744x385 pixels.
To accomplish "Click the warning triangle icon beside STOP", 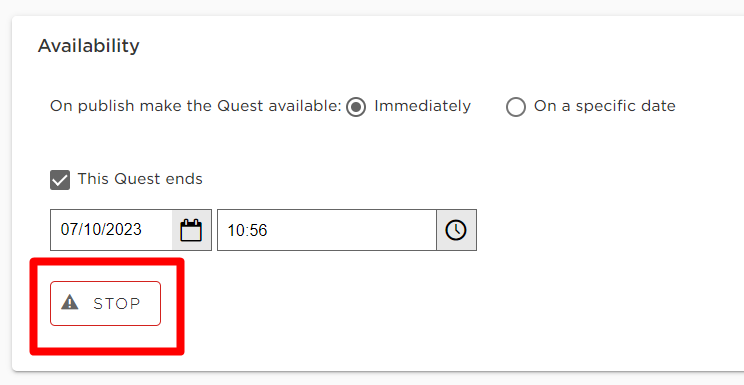I will [70, 302].
